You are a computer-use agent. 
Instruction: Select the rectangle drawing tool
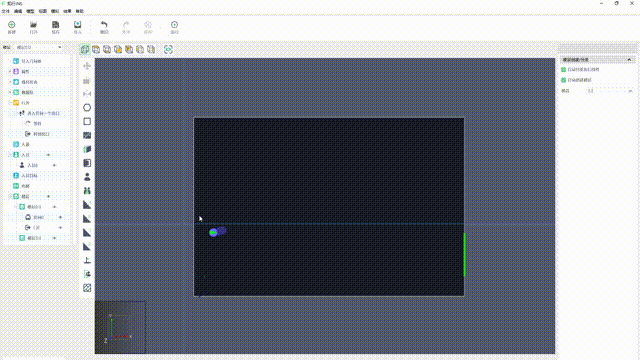87,122
